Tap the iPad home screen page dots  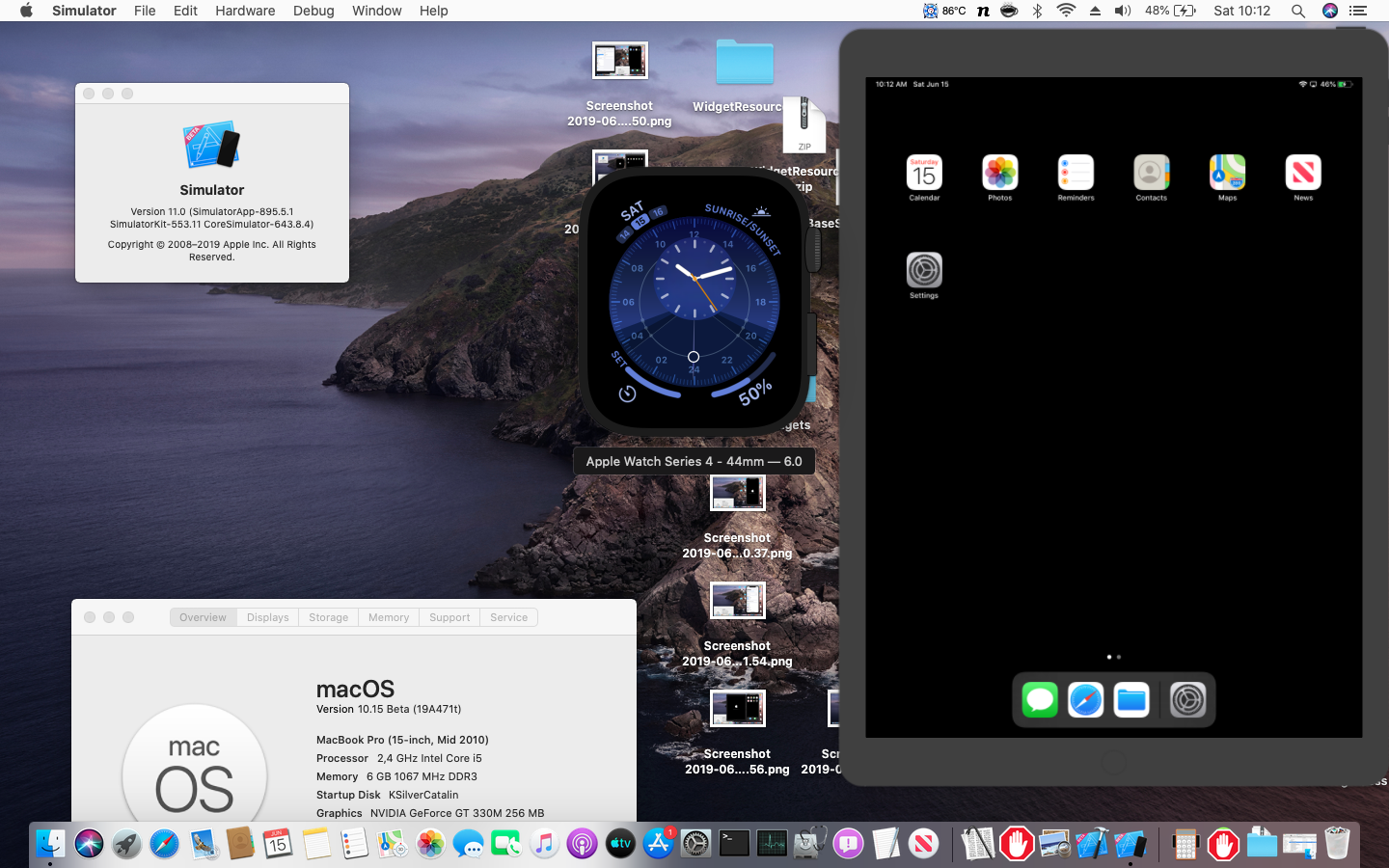(x=1113, y=657)
